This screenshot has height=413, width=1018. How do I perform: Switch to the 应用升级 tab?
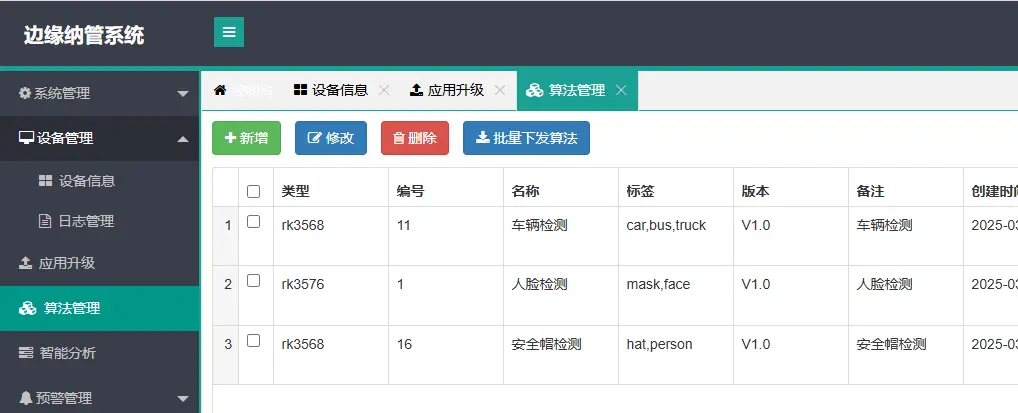[x=447, y=90]
